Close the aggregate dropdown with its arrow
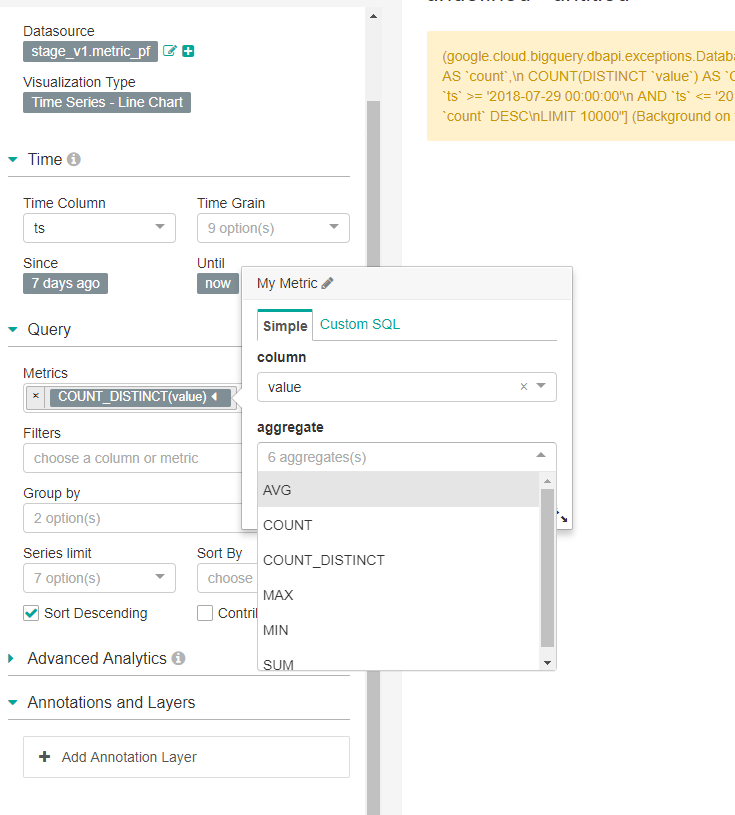This screenshot has width=735, height=815. 541,455
